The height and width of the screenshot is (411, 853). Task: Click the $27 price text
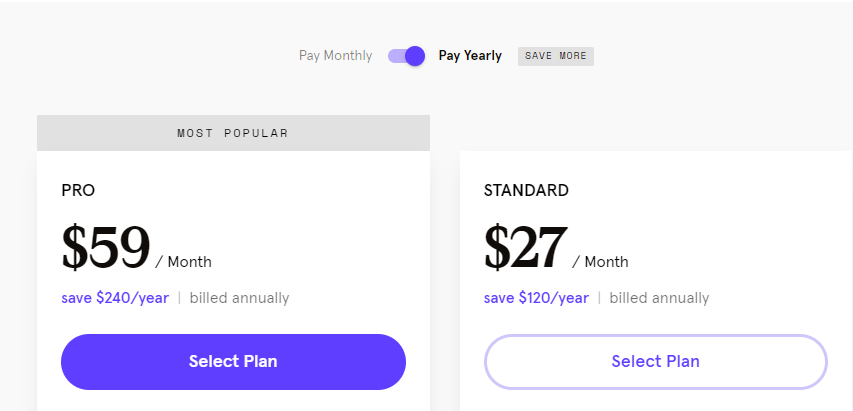(x=526, y=248)
